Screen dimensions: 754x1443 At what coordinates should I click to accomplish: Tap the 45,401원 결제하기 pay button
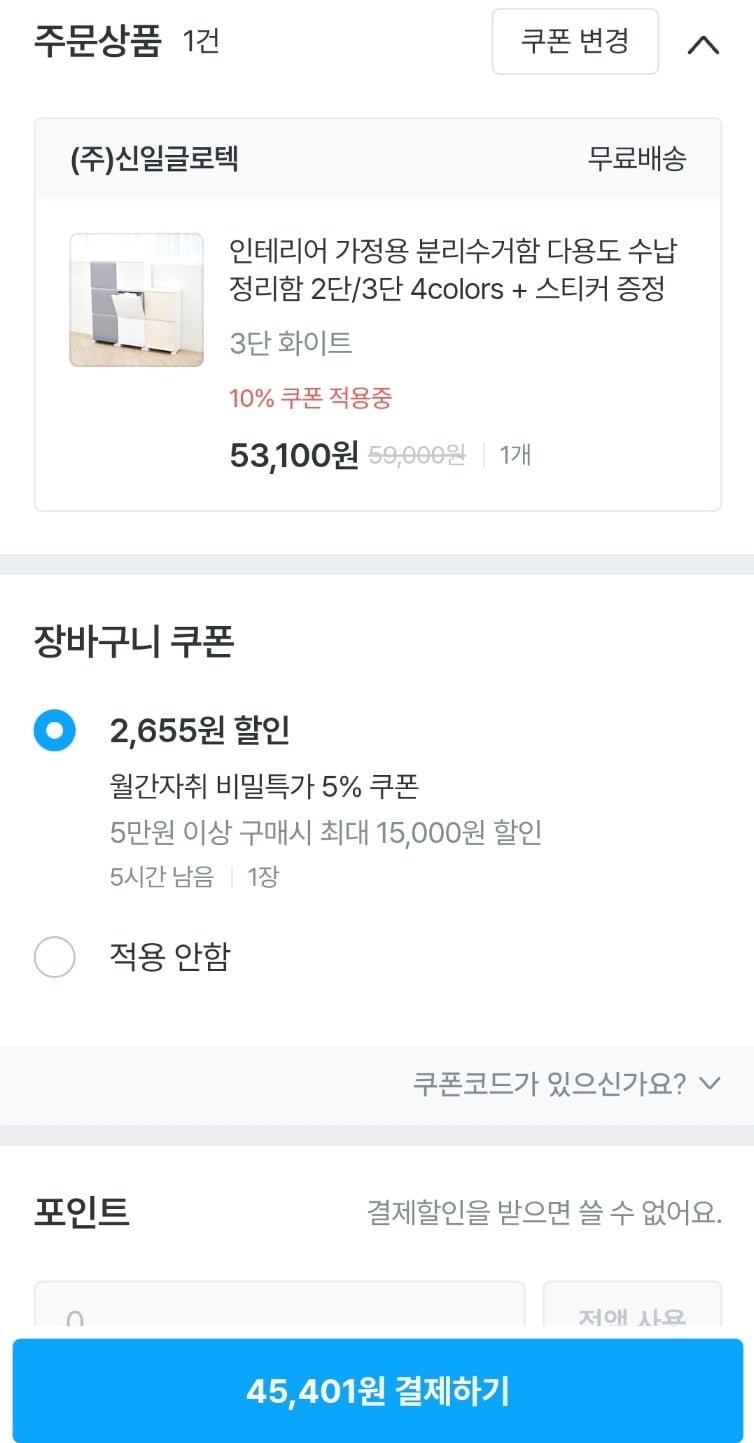(377, 1391)
